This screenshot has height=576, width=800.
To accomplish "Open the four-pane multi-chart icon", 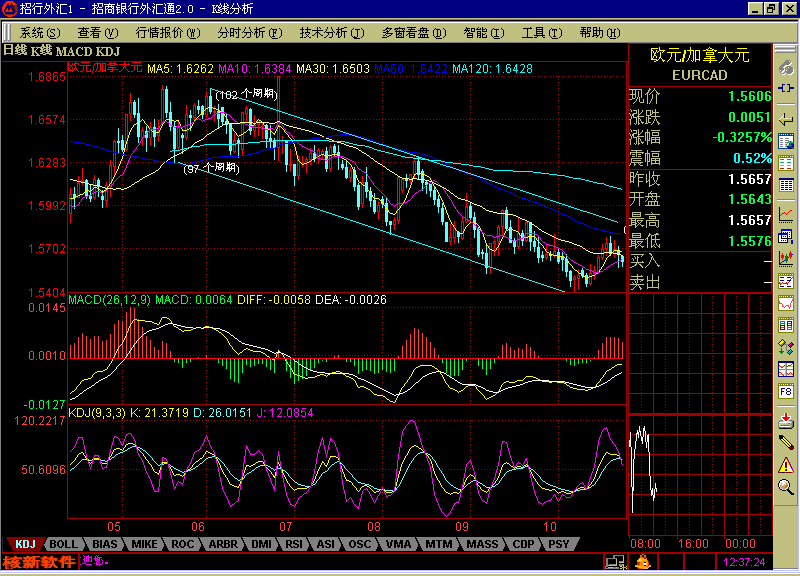I will pyautogui.click(x=786, y=369).
